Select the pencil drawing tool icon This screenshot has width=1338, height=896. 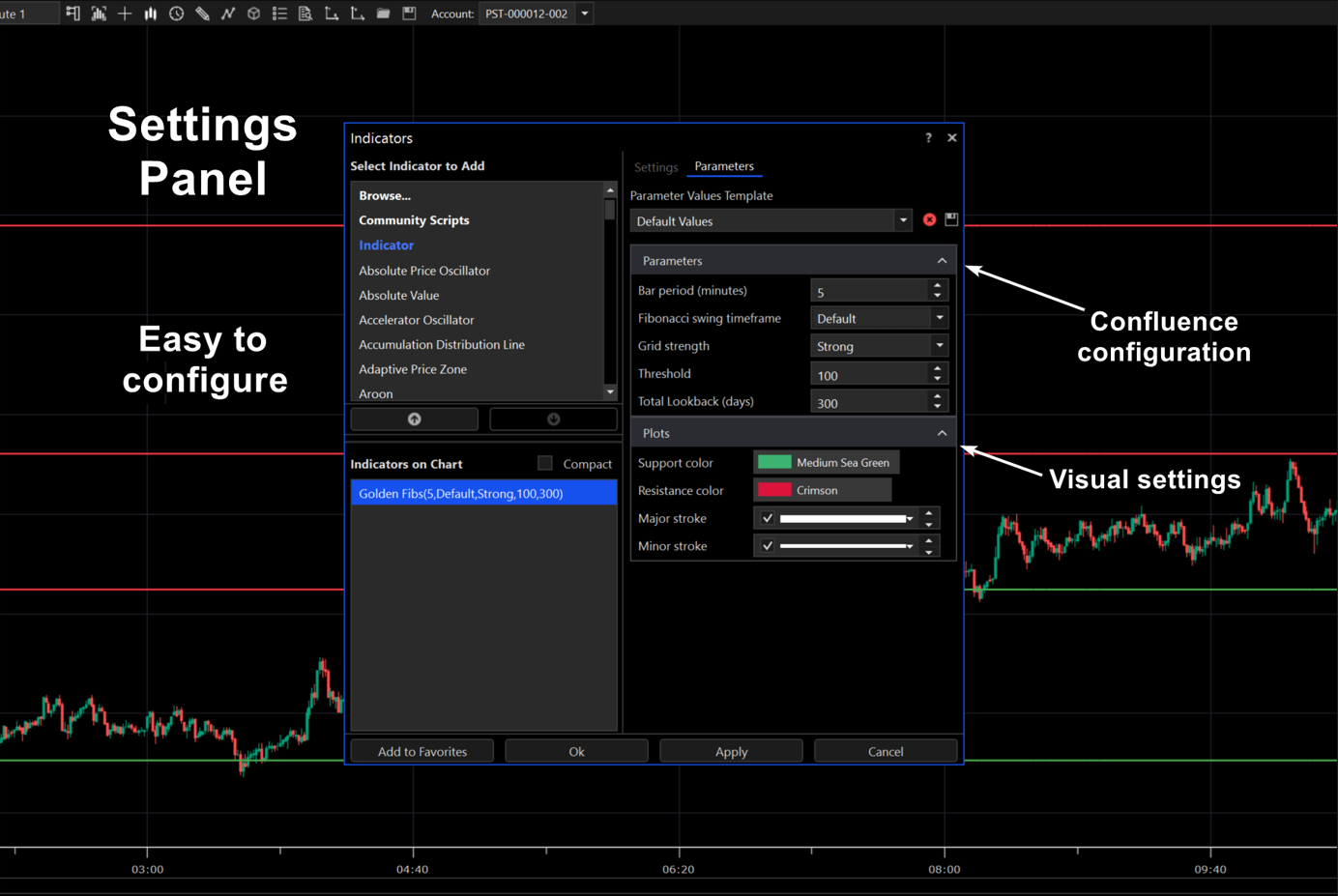click(x=202, y=14)
